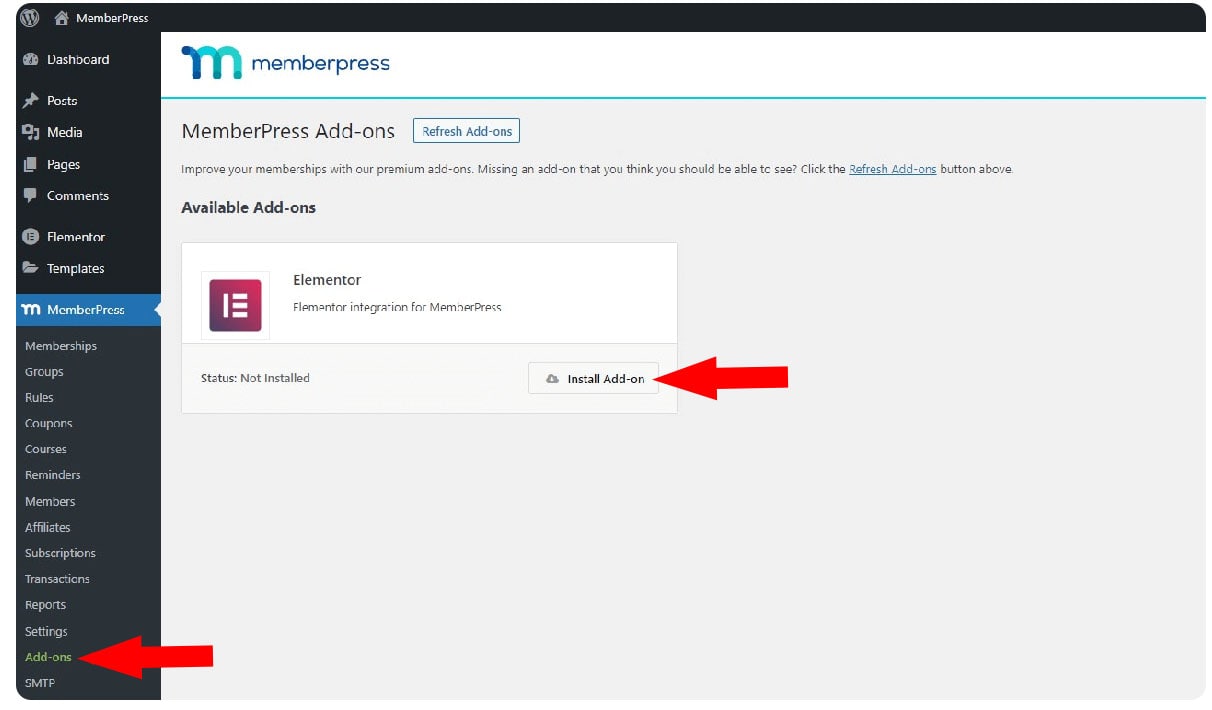The width and height of the screenshot is (1212, 710).
Task: Open the Subscriptions submenu item
Action: 60,553
